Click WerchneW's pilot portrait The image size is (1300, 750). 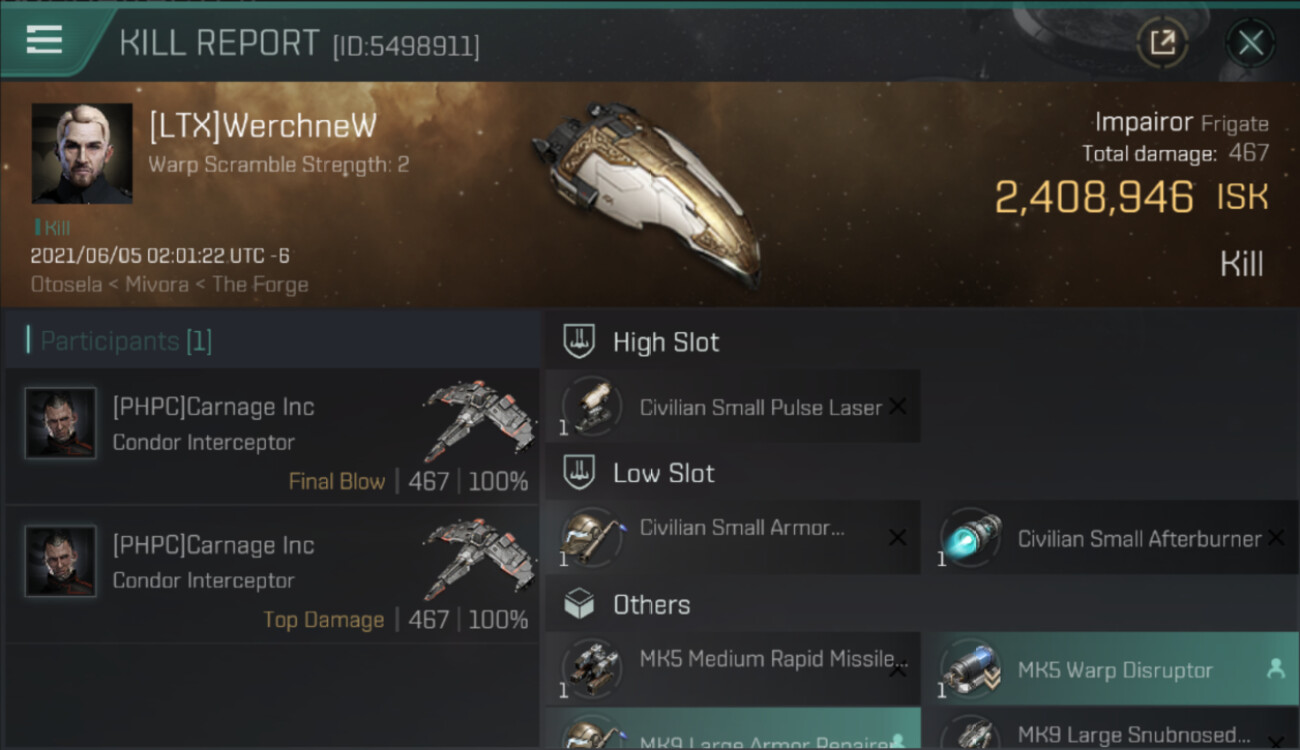[x=82, y=153]
